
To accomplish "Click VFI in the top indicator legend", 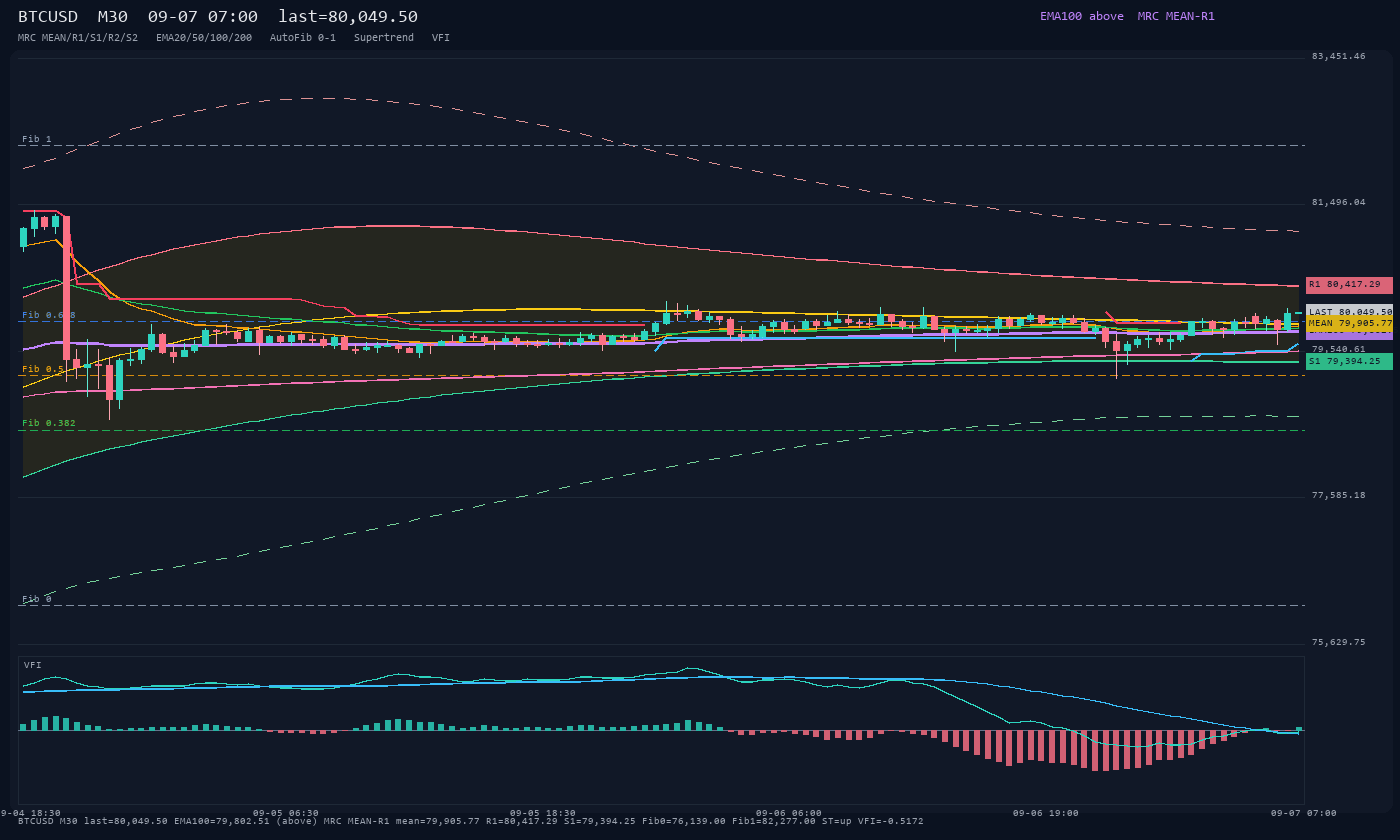I will click(441, 38).
